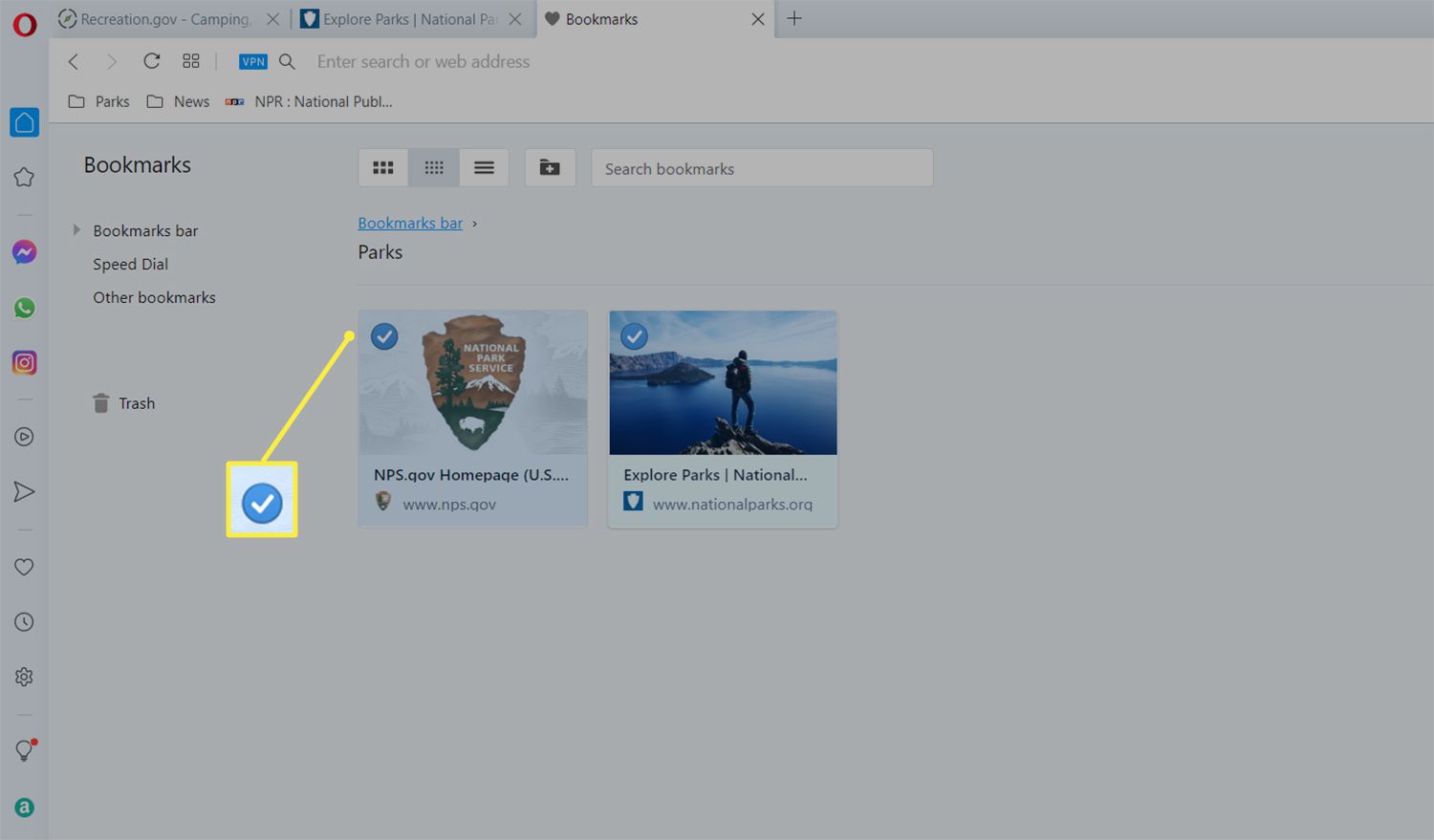Screen dimensions: 1434x840
Task: Select Bookmarks bar in the tree
Action: (145, 230)
